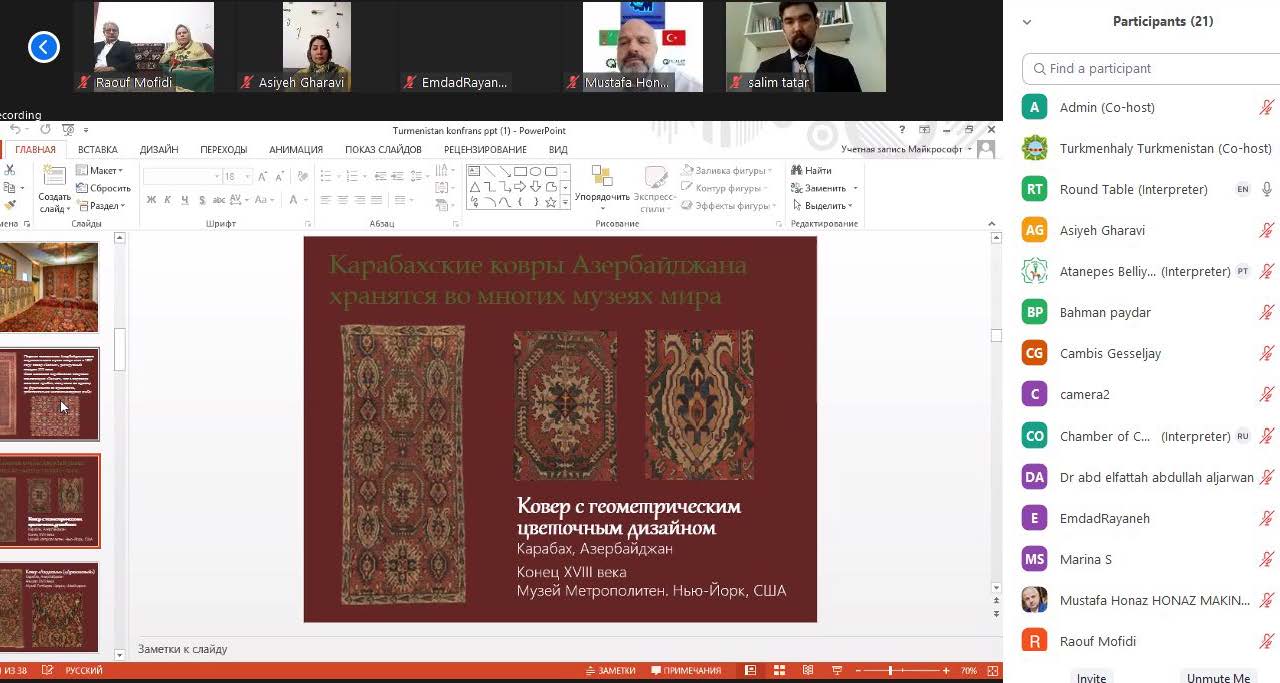Click the zoom in plus in status bar

[948, 670]
